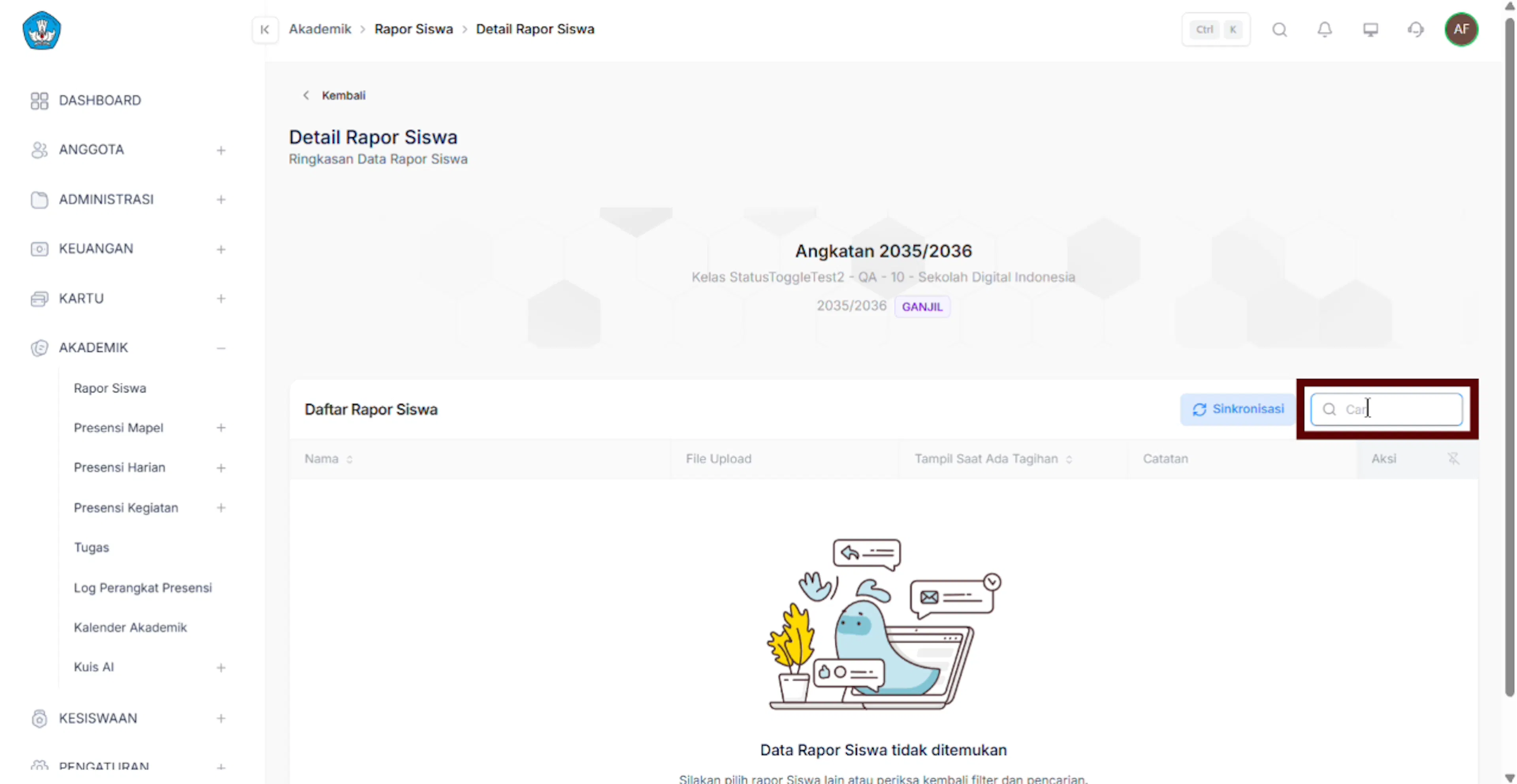
Task: Open Log Perangkat Presensi
Action: point(143,587)
